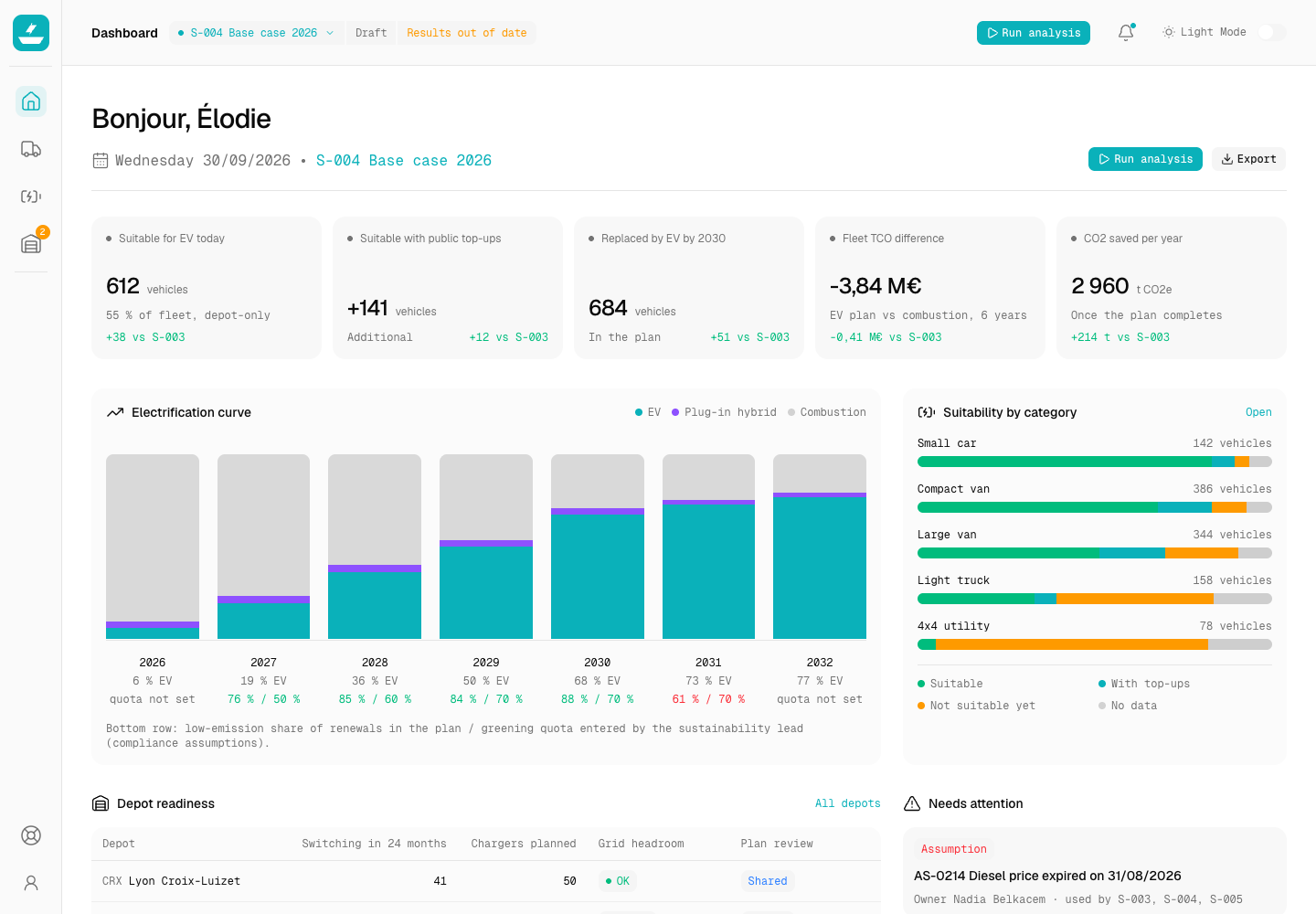Image resolution: width=1316 pixels, height=914 pixels.
Task: Click the sun icon beside Light Mode
Action: click(x=1169, y=32)
